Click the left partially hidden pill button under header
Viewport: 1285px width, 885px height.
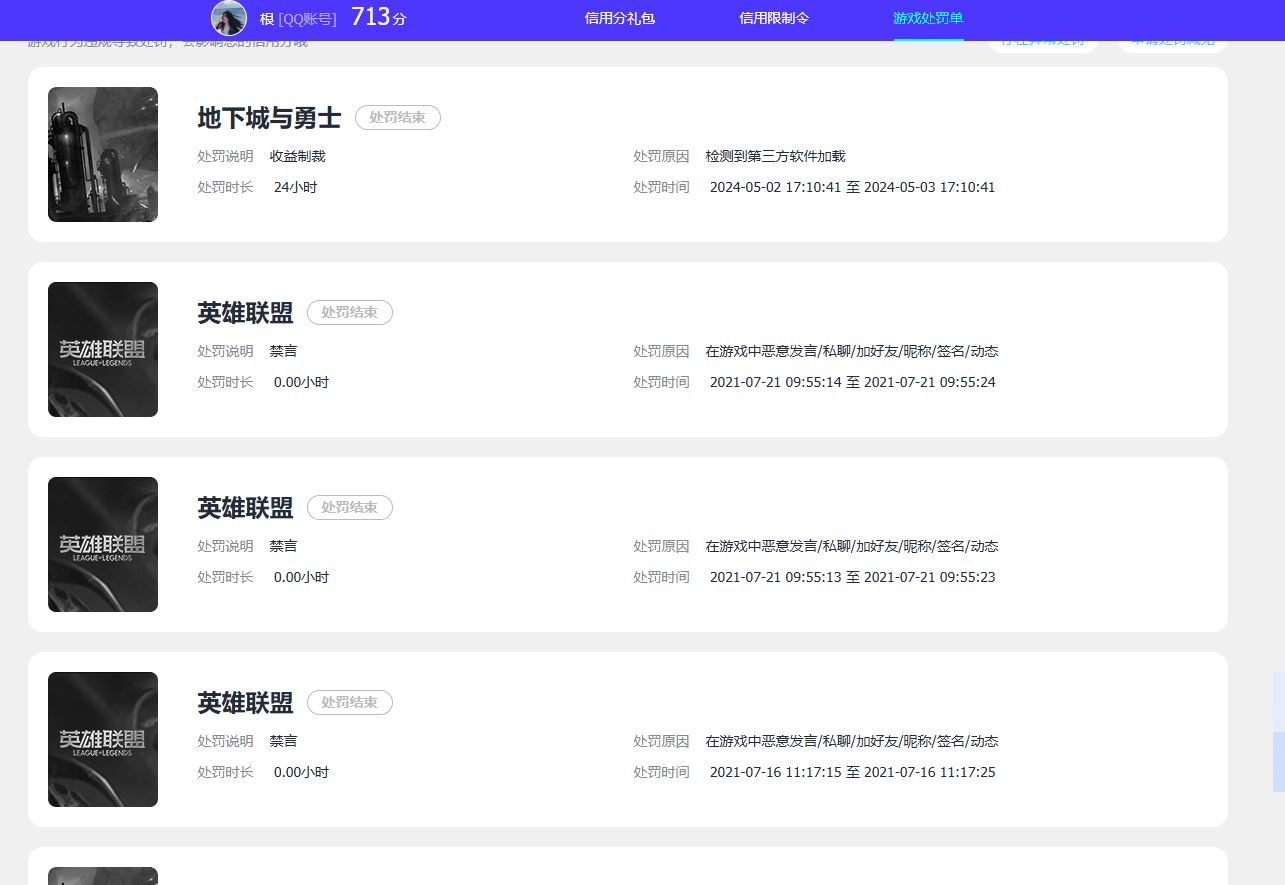pyautogui.click(x=1042, y=45)
